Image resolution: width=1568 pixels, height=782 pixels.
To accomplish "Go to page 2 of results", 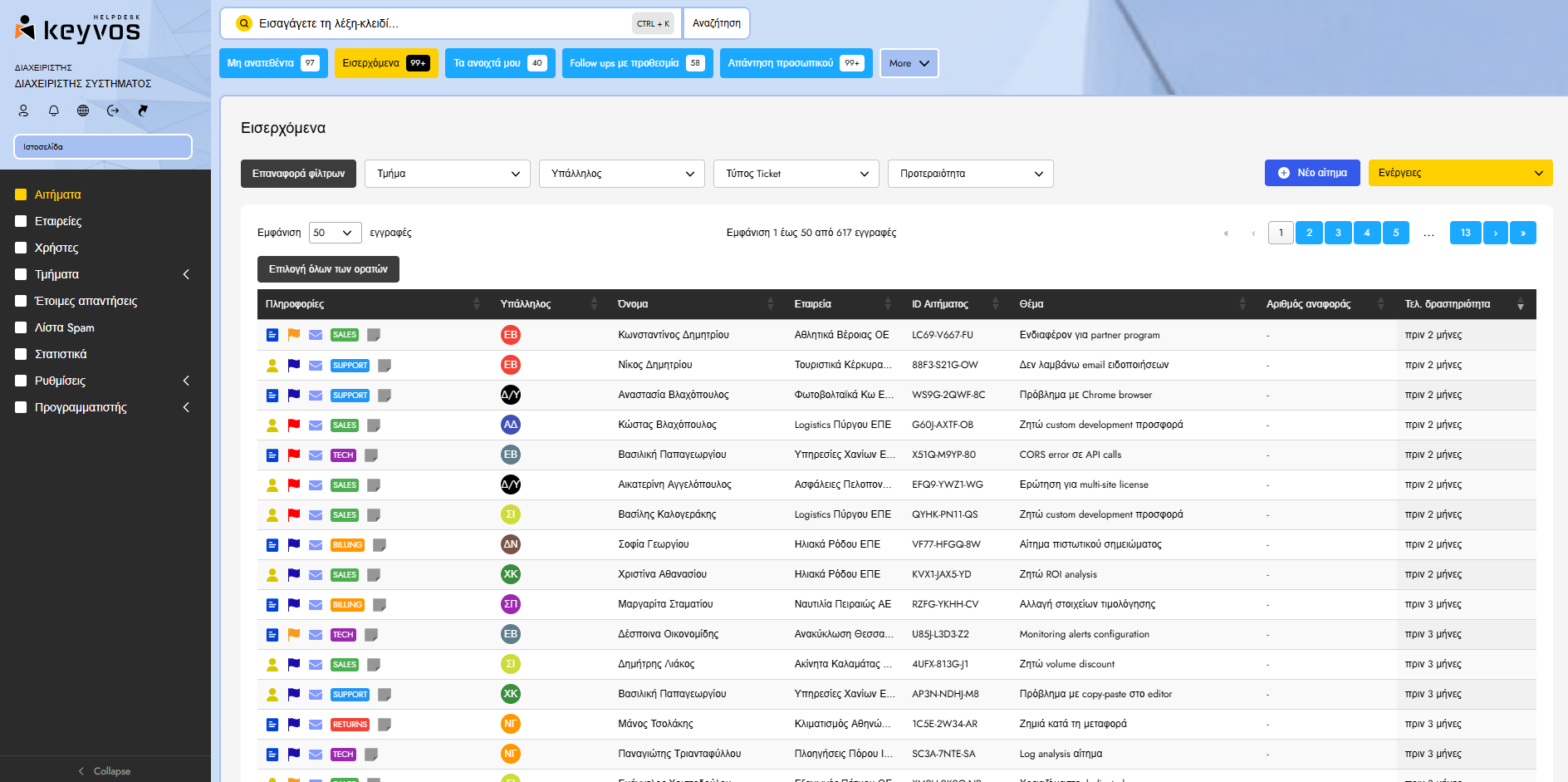I will click(x=1309, y=233).
